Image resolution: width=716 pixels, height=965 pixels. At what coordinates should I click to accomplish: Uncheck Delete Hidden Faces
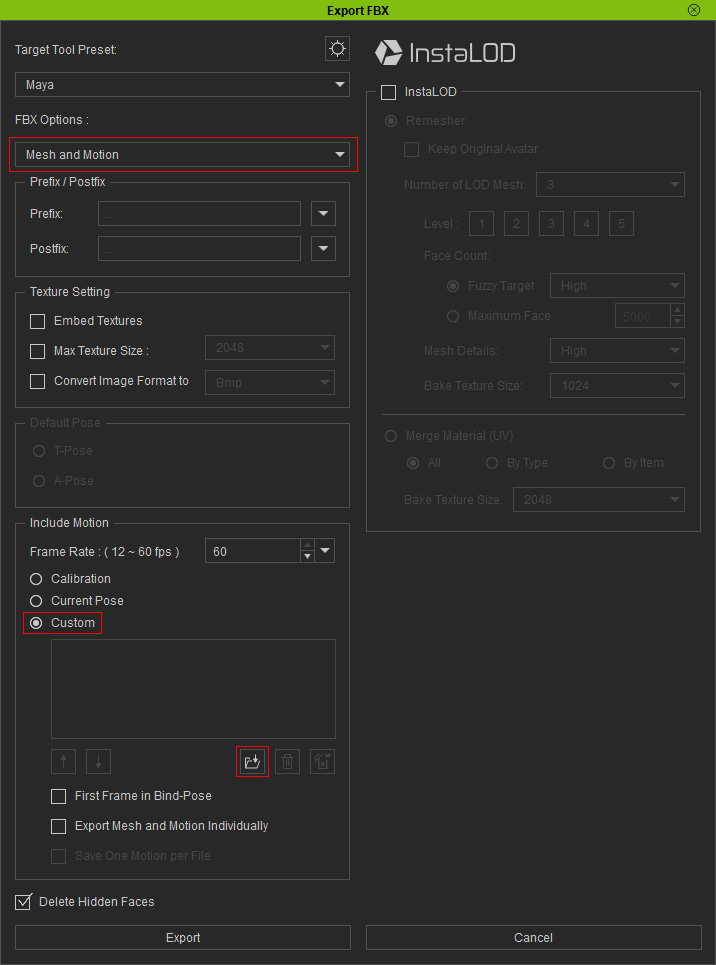point(24,902)
